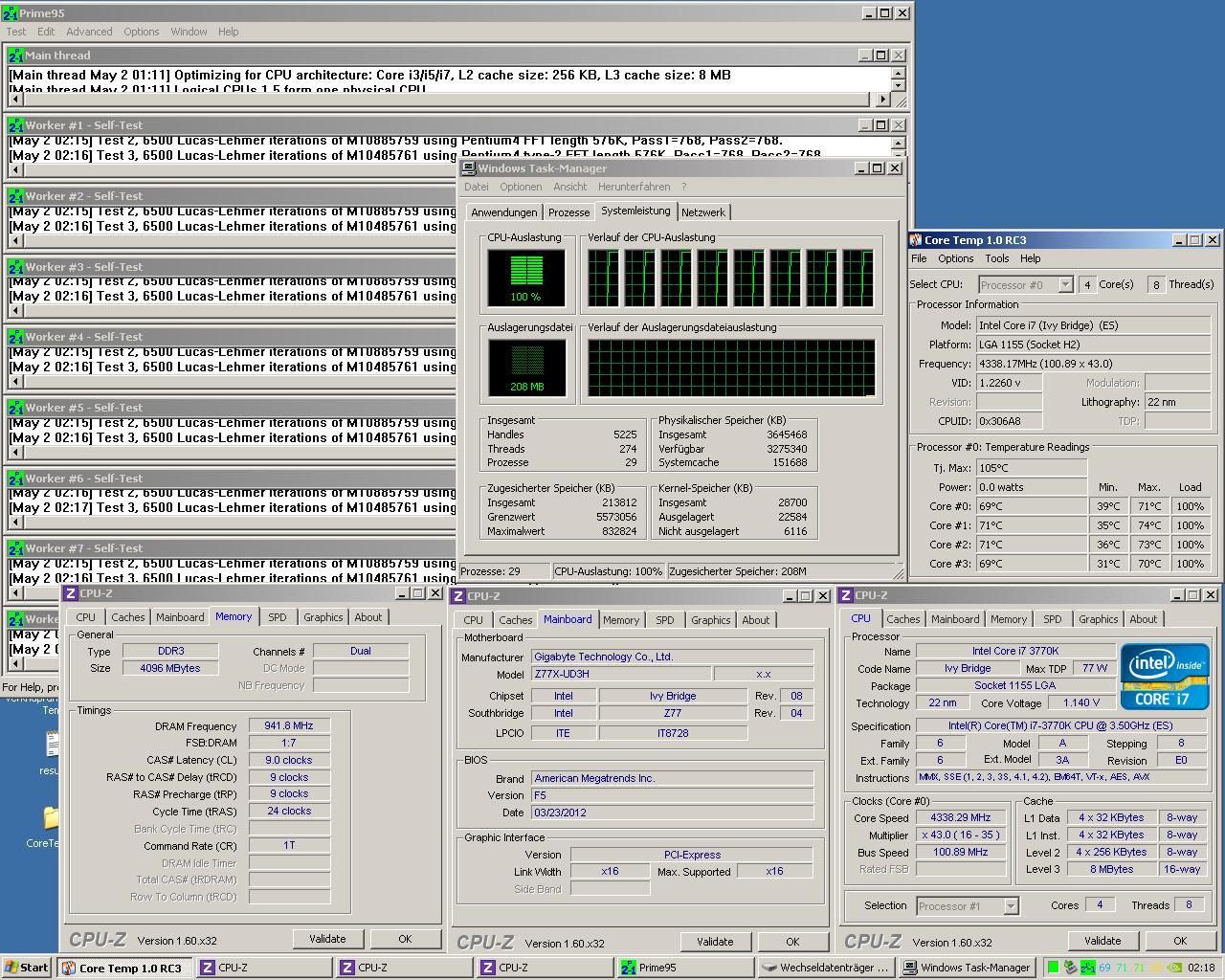Click the Prime95 title bar icon

11,13
